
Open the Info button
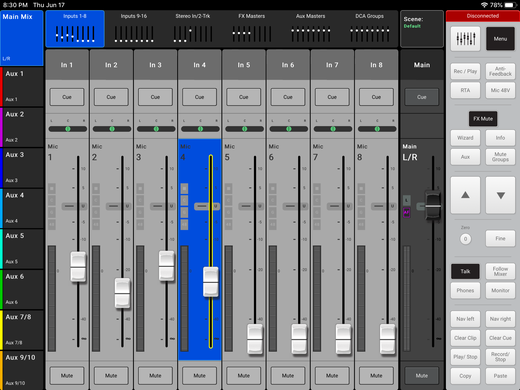[500, 138]
